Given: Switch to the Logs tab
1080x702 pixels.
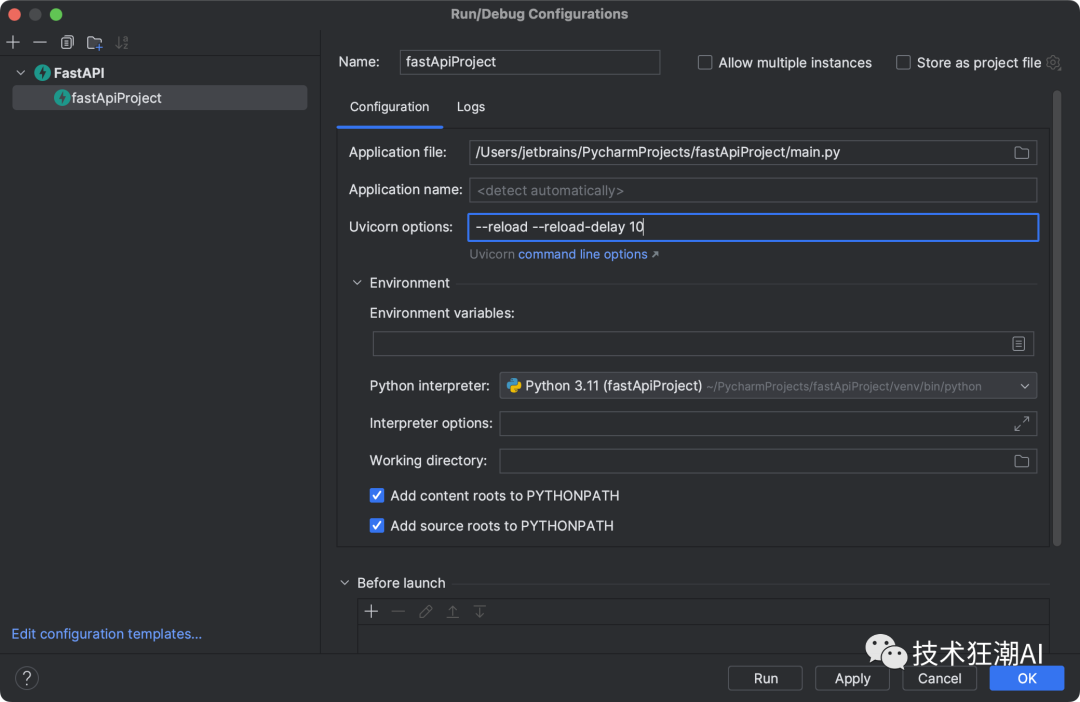Looking at the screenshot, I should pos(470,107).
